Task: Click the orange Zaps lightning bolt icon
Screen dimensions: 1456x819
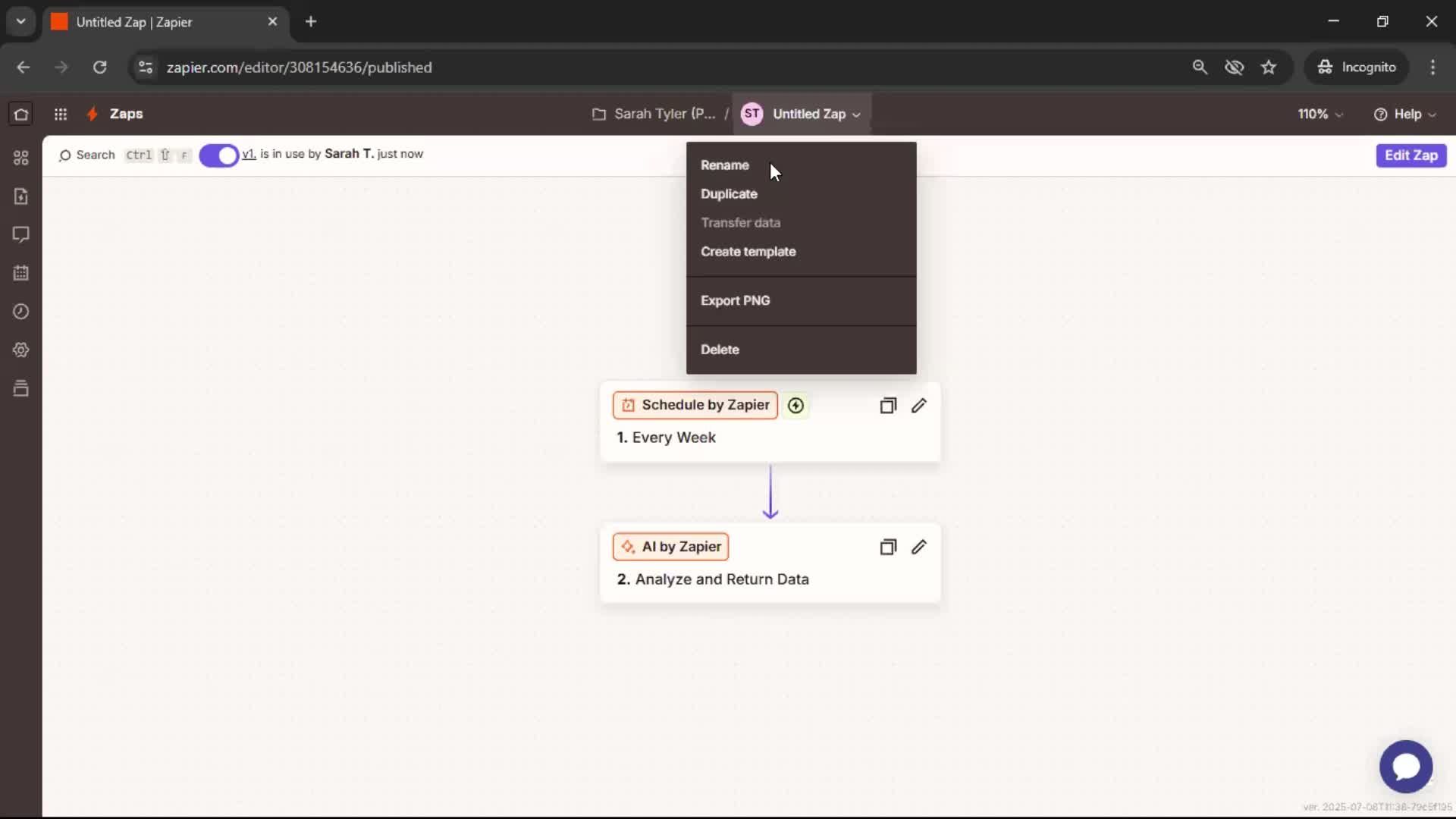Action: 93,114
